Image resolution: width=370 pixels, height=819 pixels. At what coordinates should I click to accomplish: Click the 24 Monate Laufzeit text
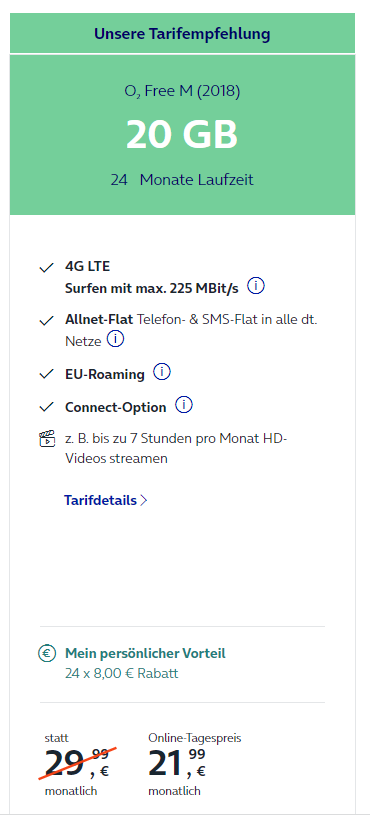click(182, 180)
